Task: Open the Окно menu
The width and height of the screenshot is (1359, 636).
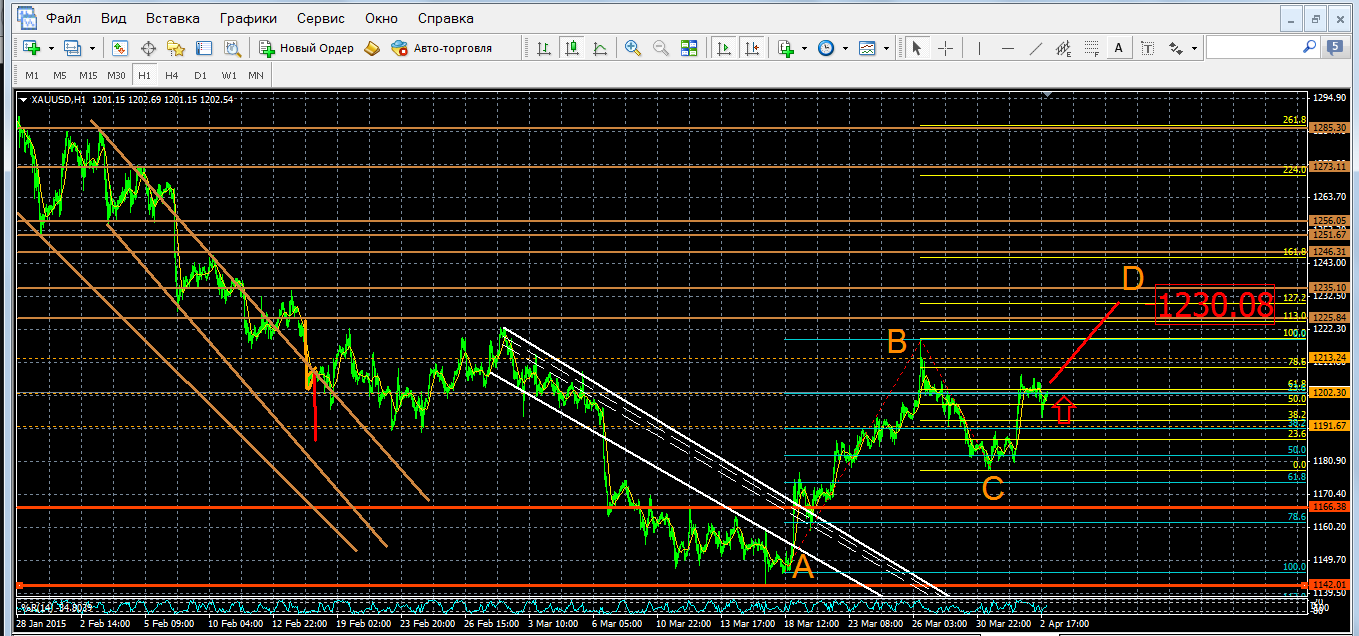Action: click(381, 18)
